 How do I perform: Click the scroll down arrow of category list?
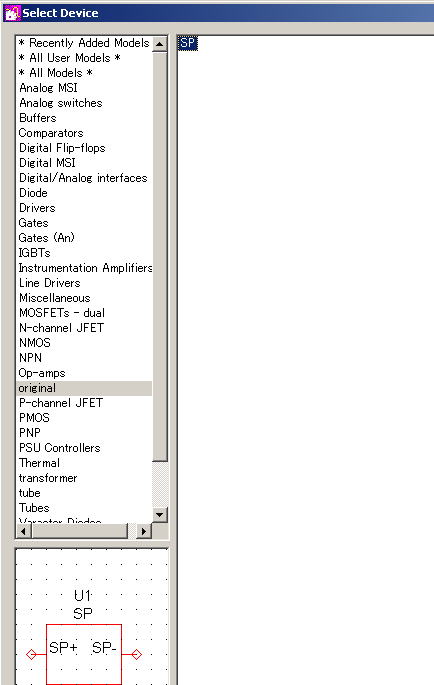160,514
